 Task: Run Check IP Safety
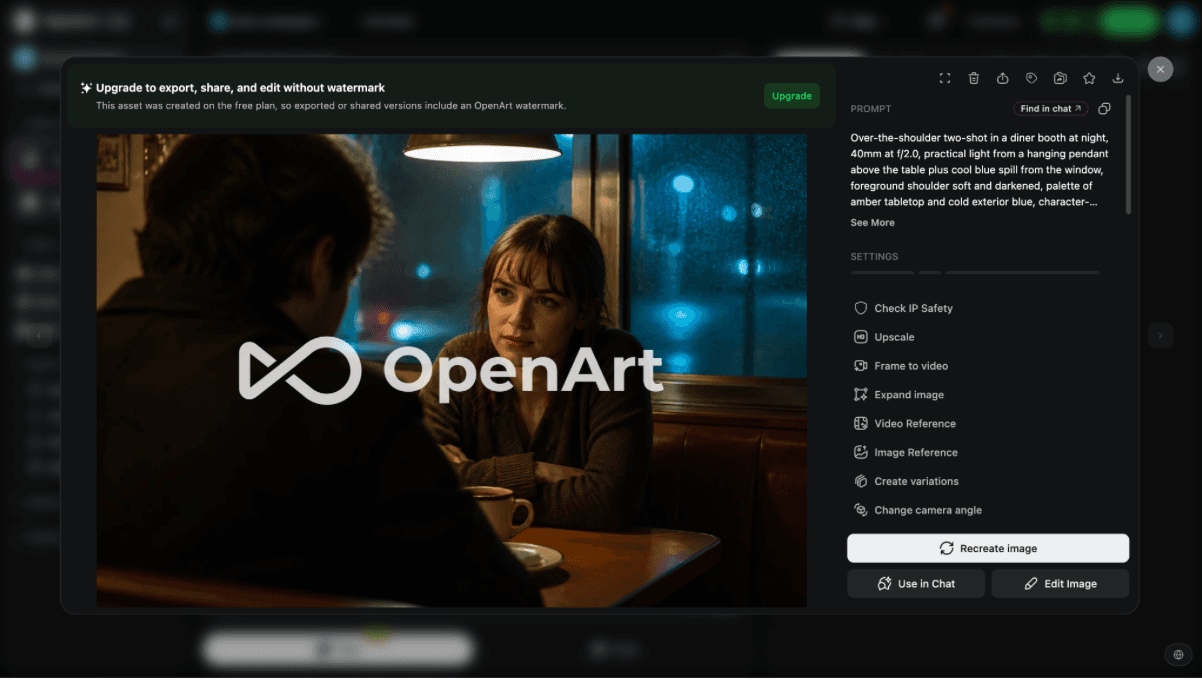click(x=903, y=308)
